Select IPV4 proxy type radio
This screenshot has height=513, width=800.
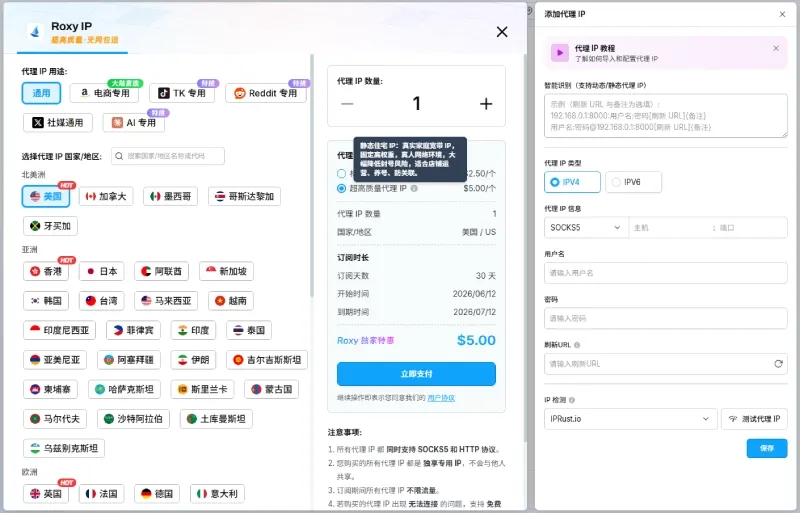[x=572, y=182]
